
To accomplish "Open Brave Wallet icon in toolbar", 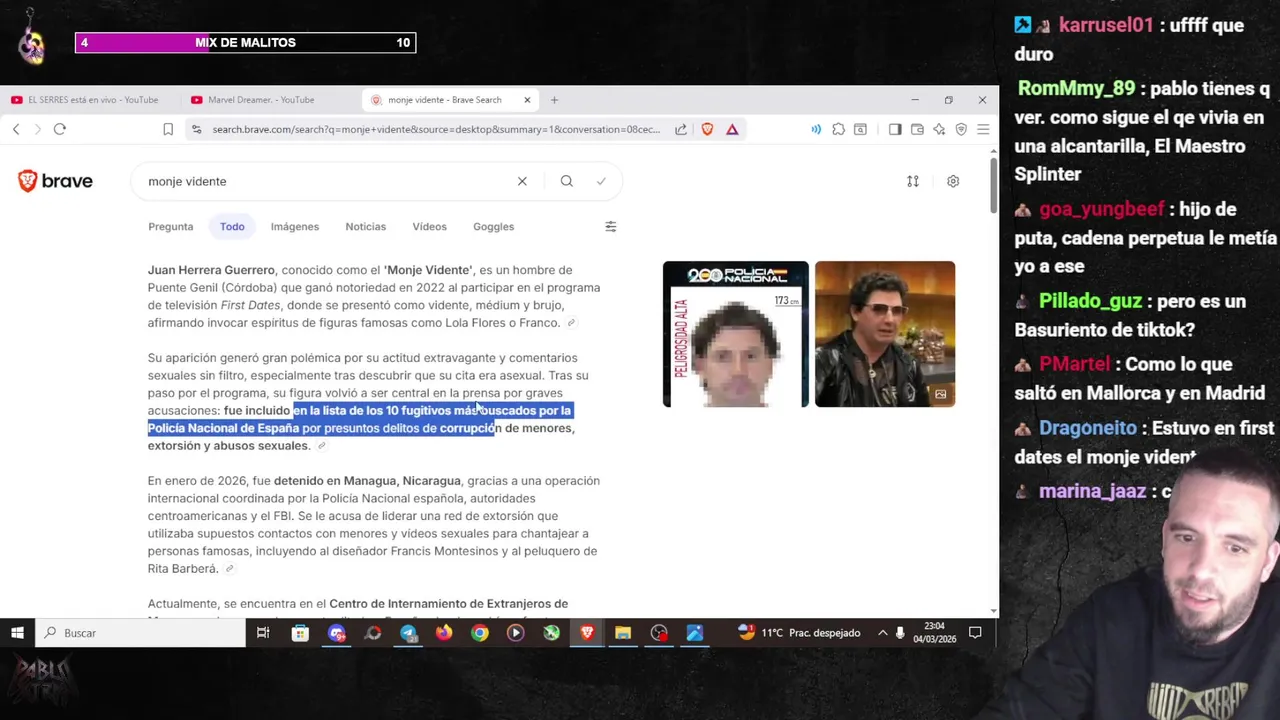I will [x=917, y=129].
